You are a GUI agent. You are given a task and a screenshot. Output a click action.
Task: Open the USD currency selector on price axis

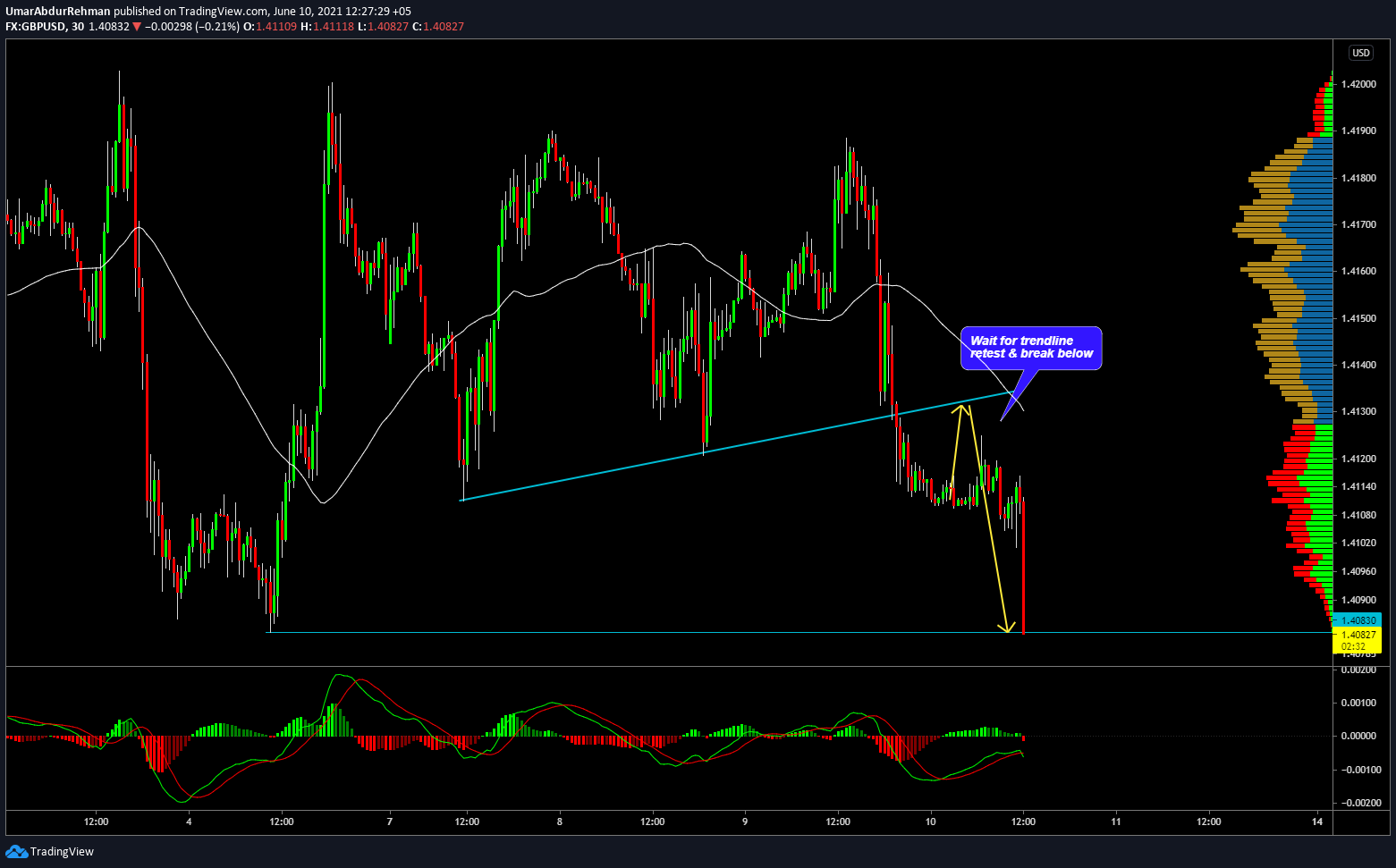click(x=1361, y=53)
